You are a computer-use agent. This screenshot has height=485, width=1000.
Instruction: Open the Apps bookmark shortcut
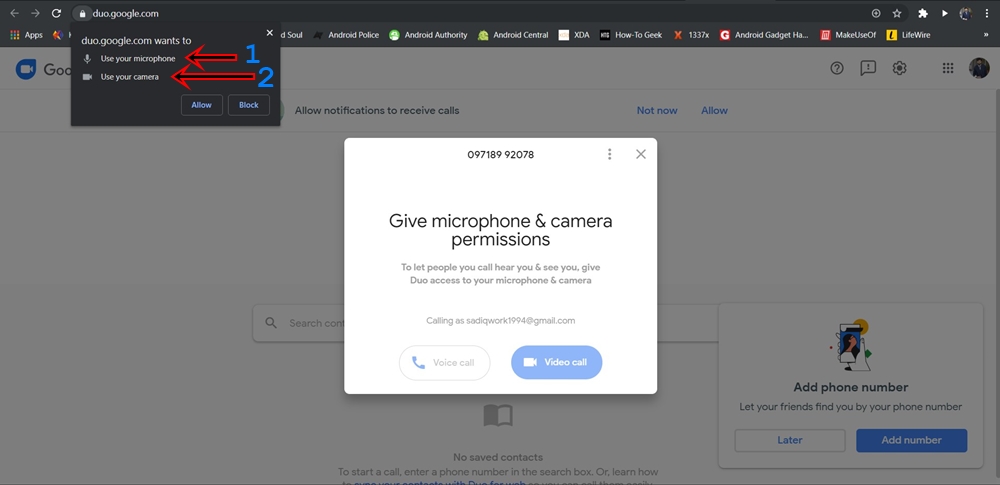point(26,35)
